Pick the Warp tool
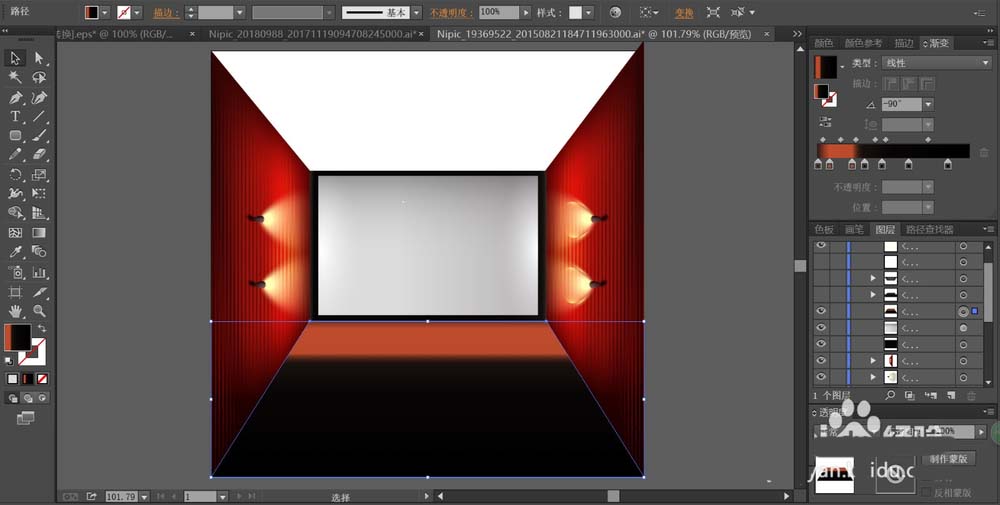 (15, 194)
